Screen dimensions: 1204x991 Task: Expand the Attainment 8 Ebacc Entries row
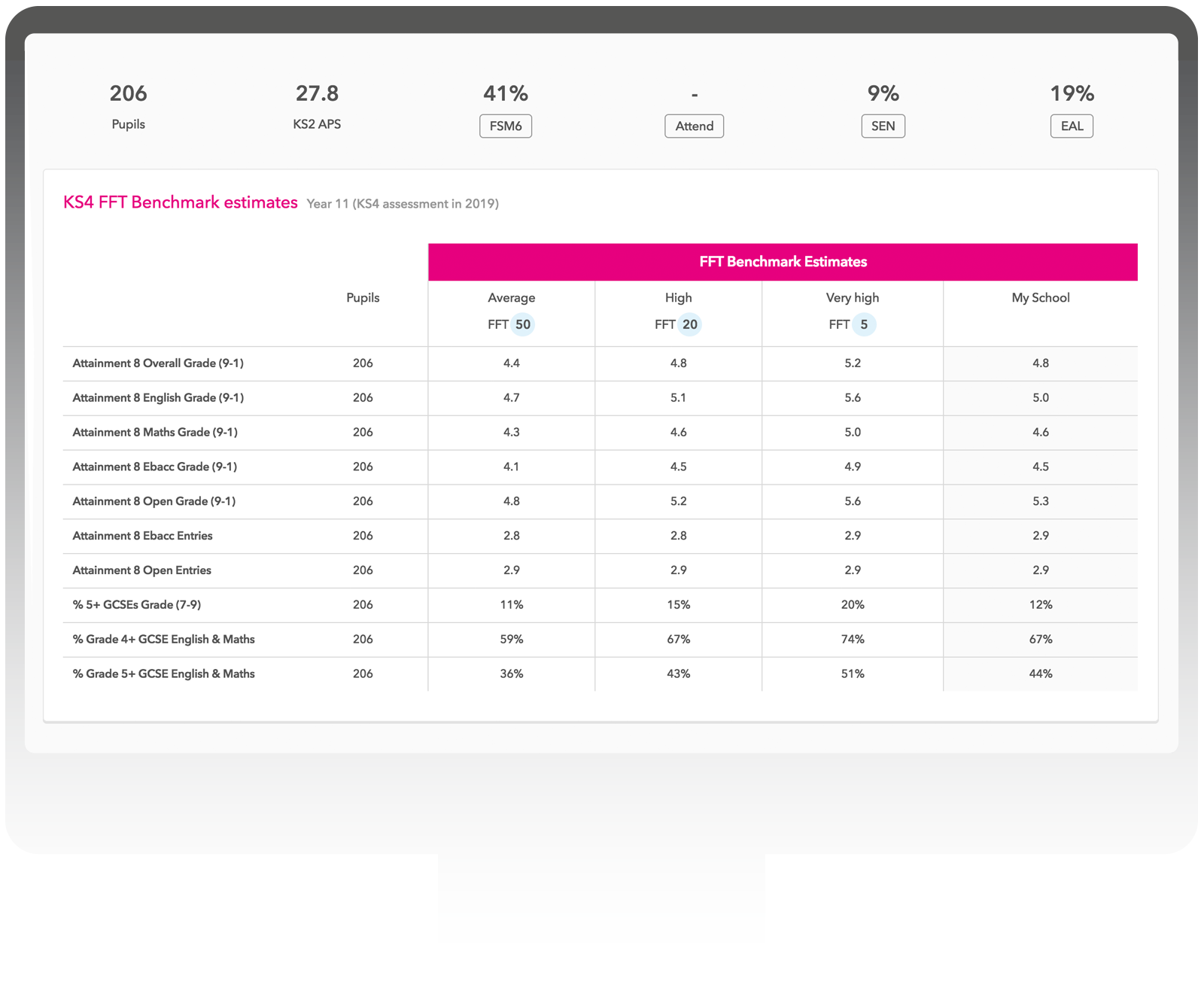tap(142, 536)
